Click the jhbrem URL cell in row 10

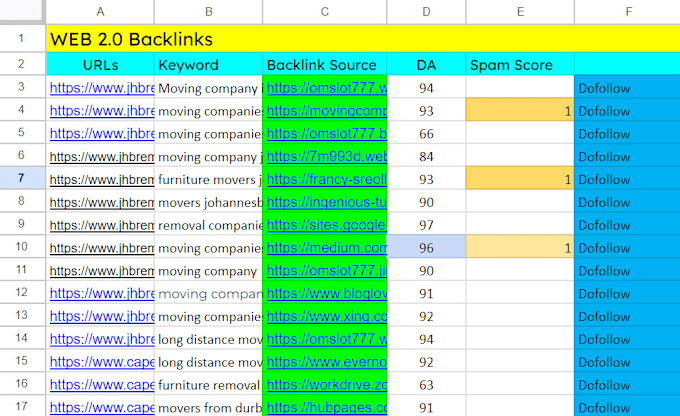(x=100, y=248)
